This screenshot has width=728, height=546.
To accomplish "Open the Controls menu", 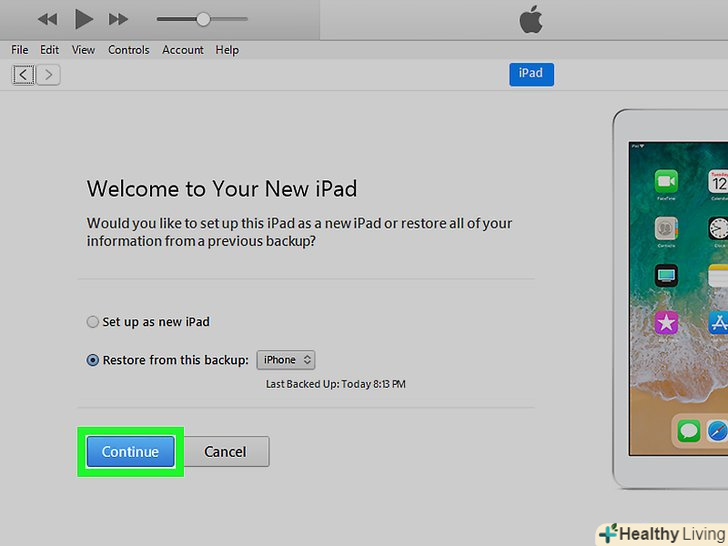I will tap(129, 50).
